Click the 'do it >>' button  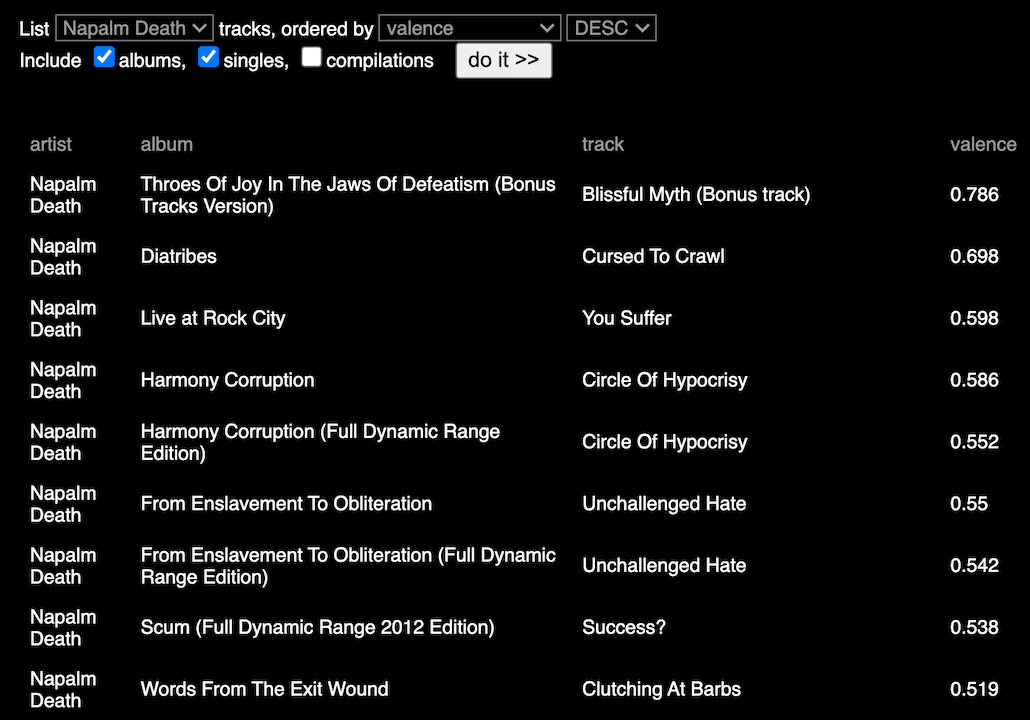(x=504, y=60)
